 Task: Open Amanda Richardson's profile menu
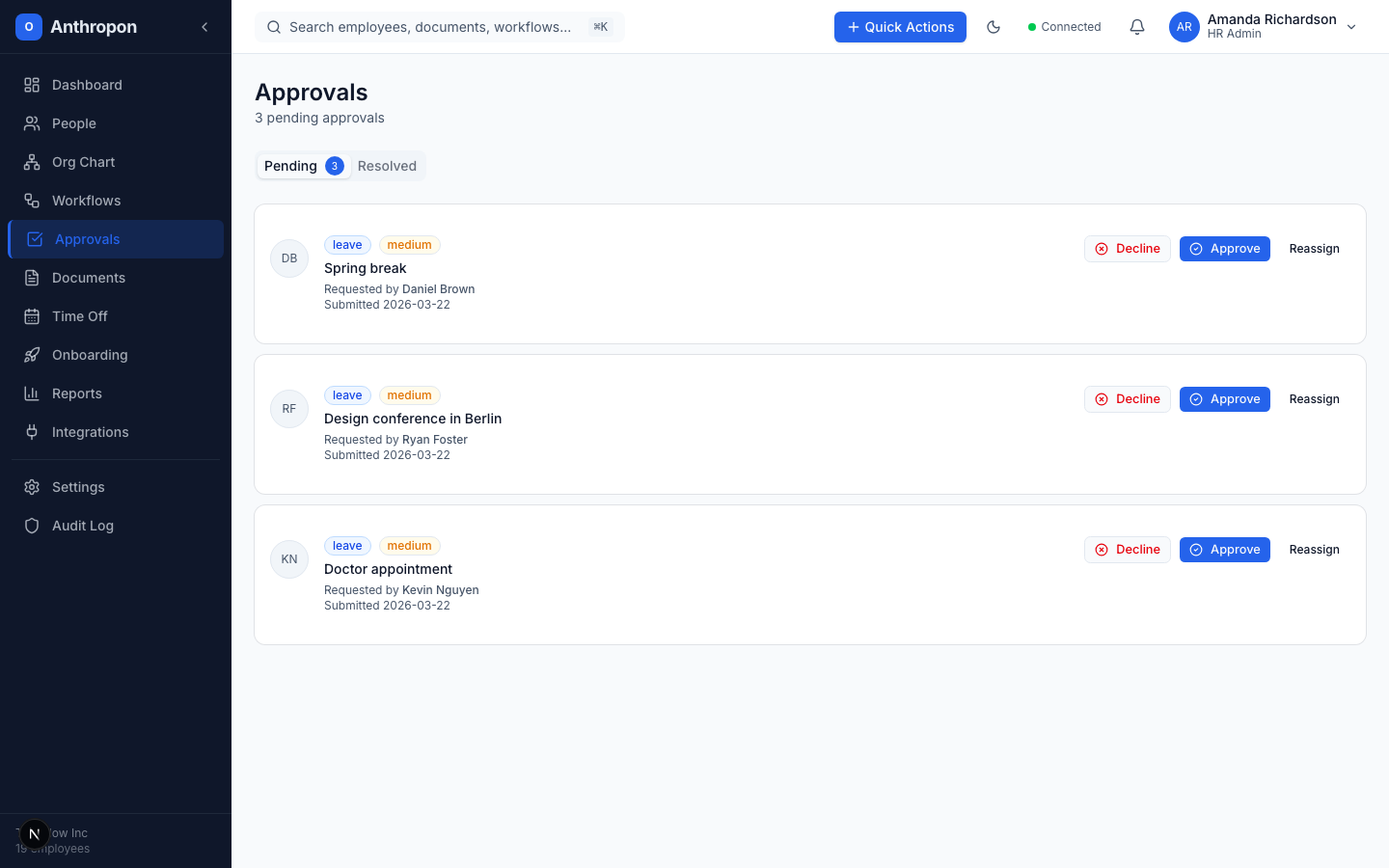1264,26
